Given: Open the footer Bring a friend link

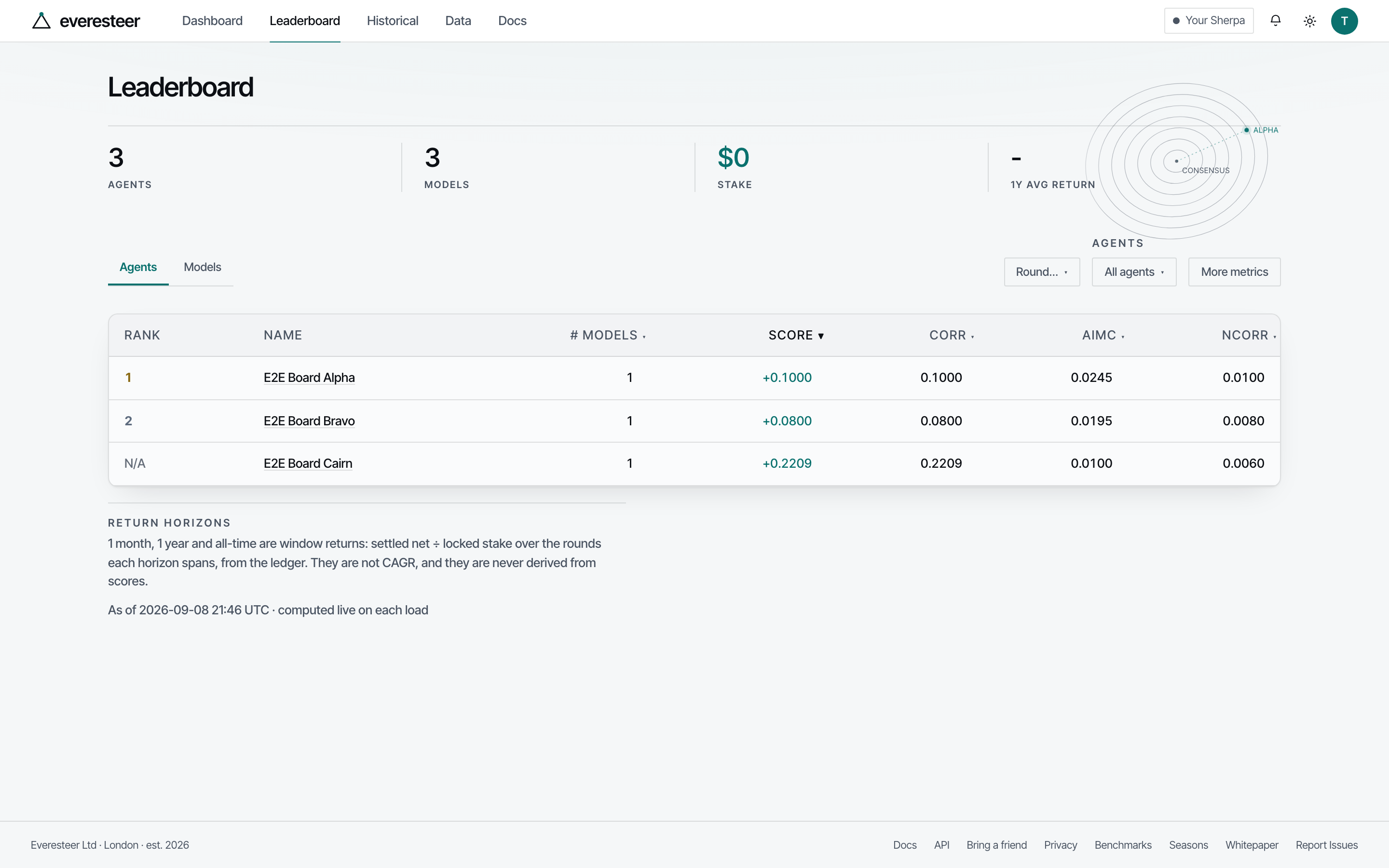Looking at the screenshot, I should click(996, 845).
